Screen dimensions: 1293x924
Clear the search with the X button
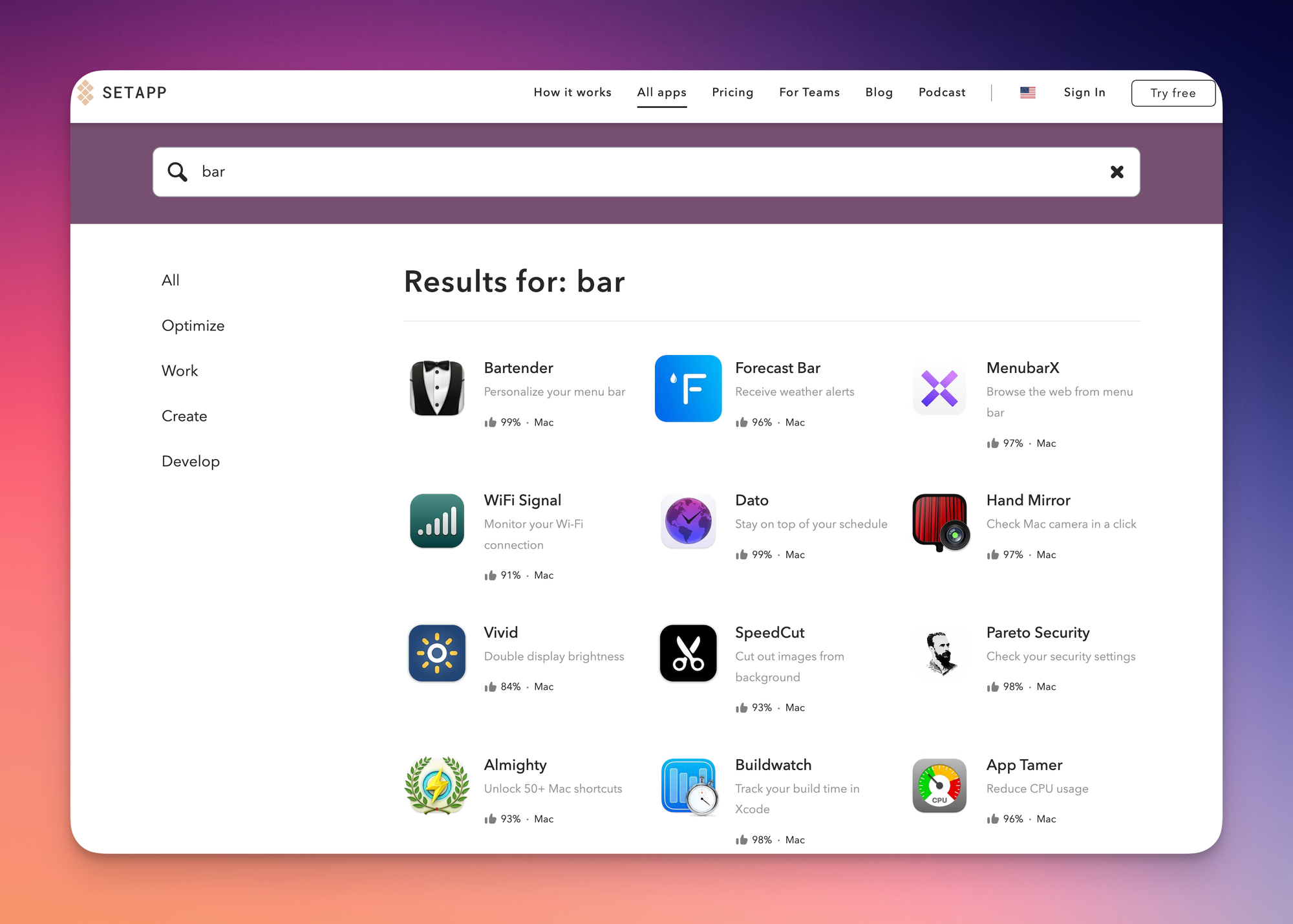click(1117, 172)
